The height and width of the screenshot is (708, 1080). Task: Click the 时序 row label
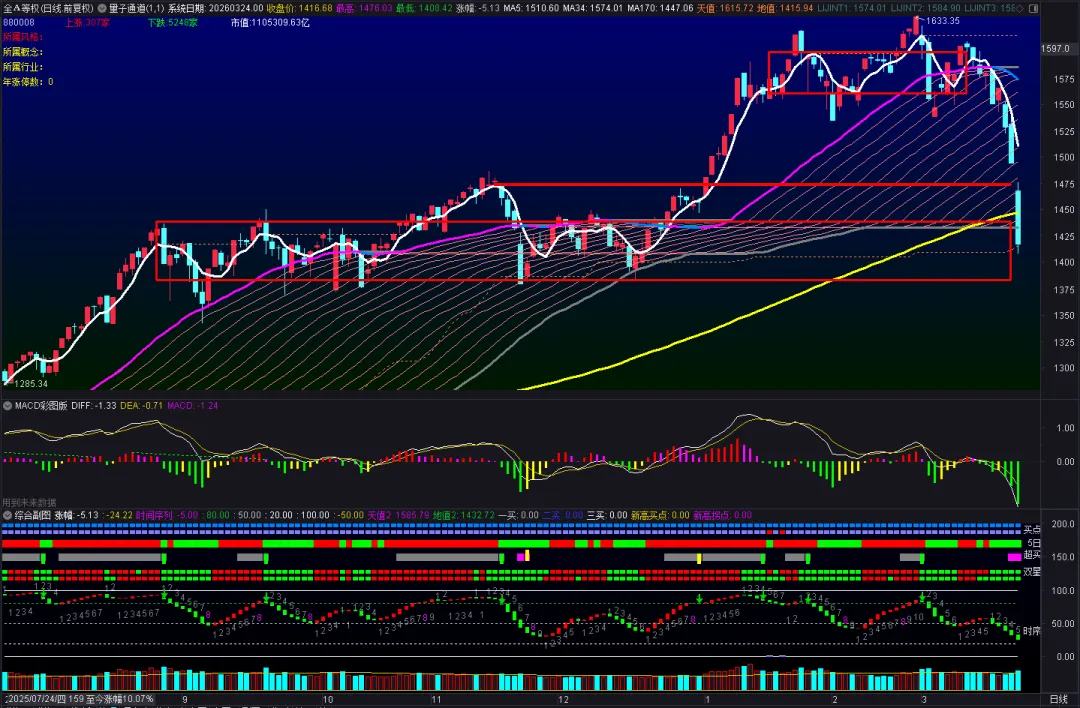pos(1032,631)
